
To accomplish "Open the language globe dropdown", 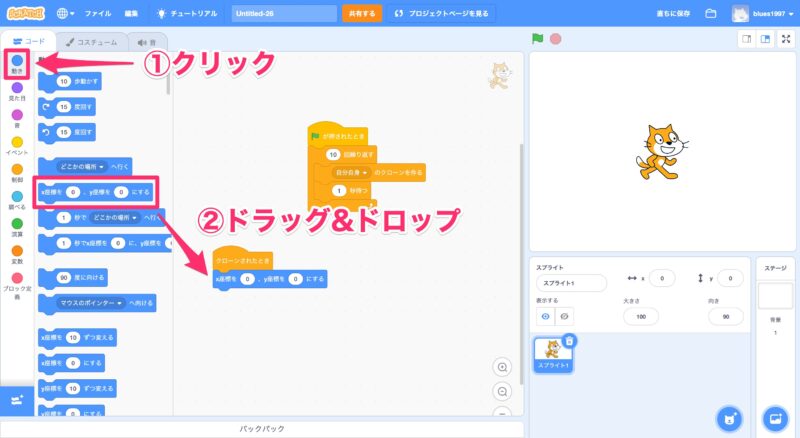I will pos(68,14).
